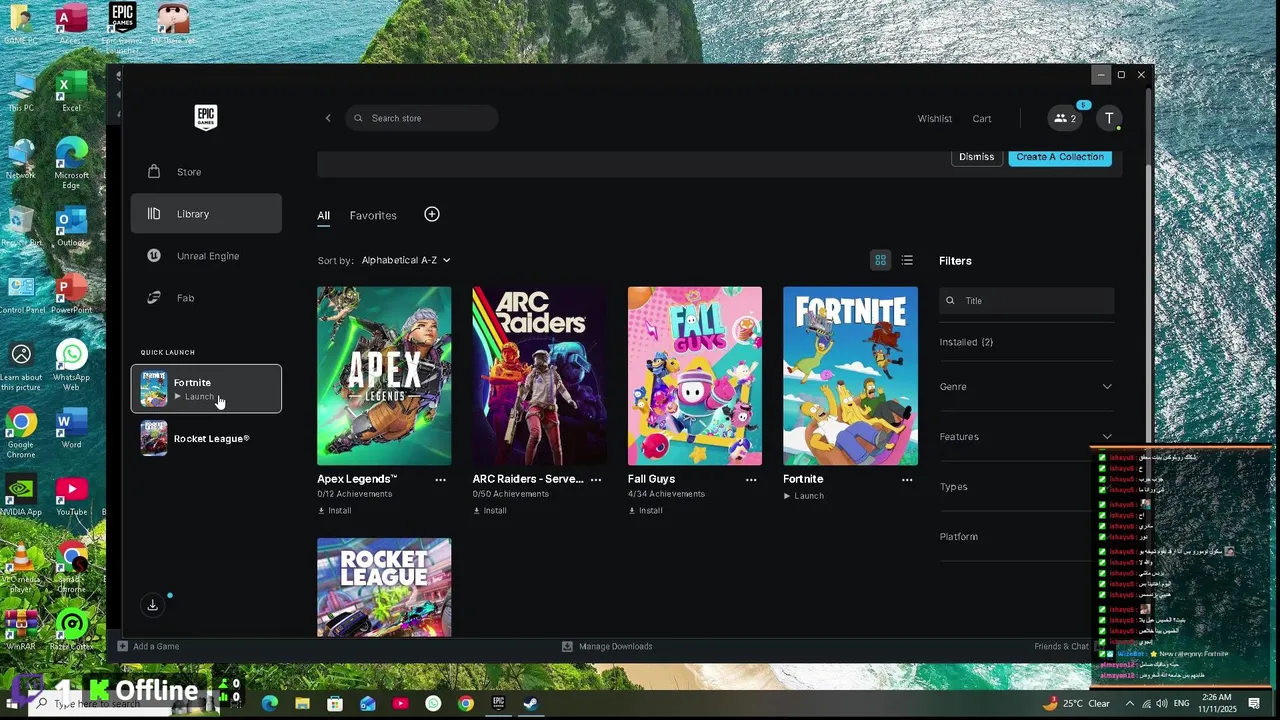Viewport: 1280px width, 720px height.
Task: Open Recycle Bin on desktop
Action: tap(21, 227)
